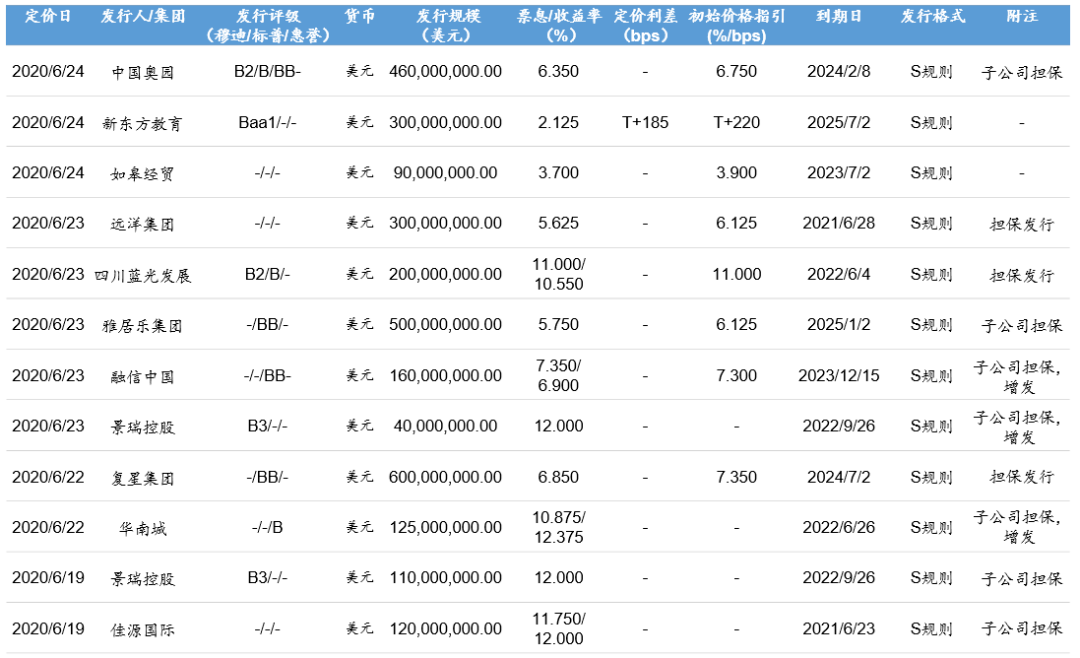The image size is (1080, 658).
Task: Select issuer cell 融信中国
Action: coord(143,376)
